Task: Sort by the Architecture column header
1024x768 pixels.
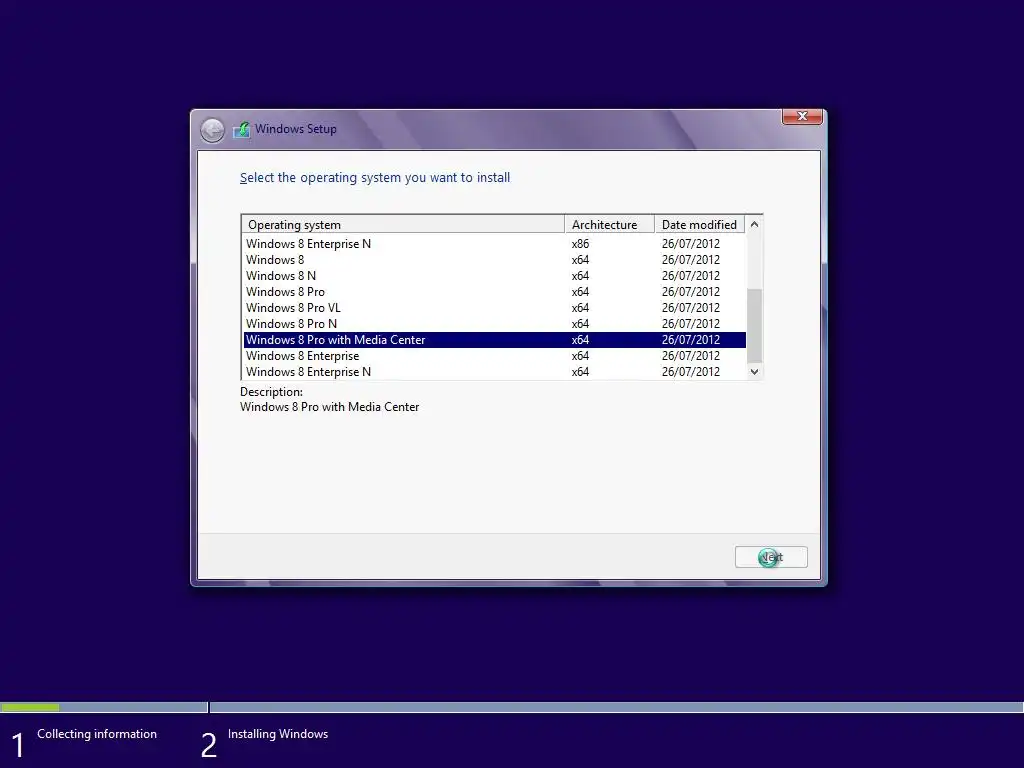Action: tap(609, 225)
